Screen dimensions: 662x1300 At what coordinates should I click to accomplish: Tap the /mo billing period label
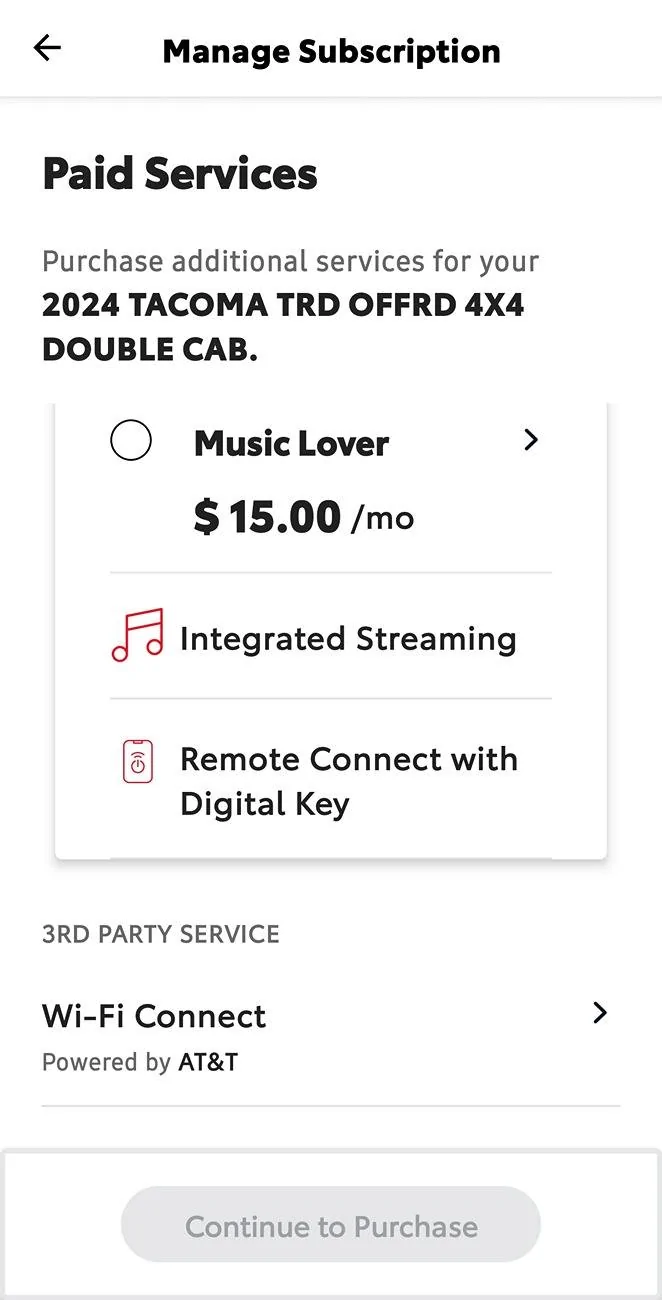tap(382, 519)
